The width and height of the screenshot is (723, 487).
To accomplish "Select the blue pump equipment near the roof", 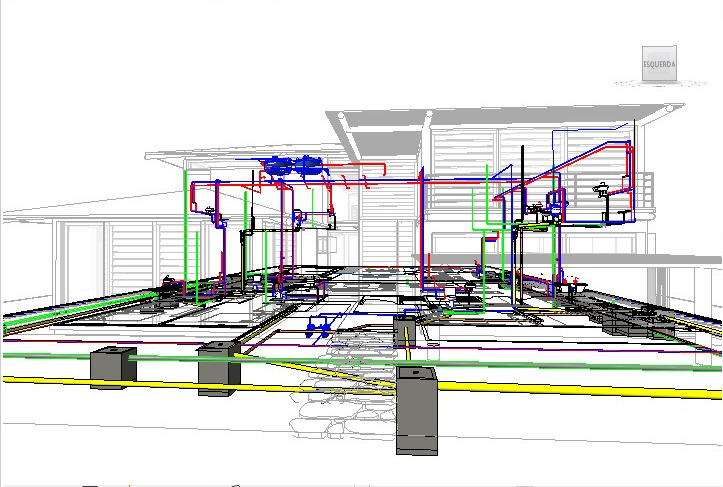I will pos(291,167).
